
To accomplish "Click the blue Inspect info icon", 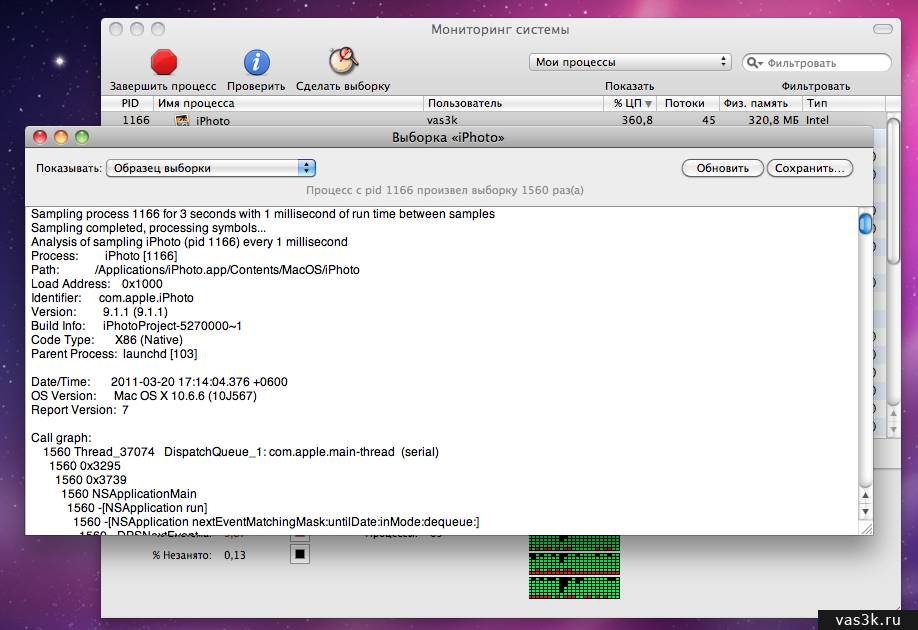I will 256,63.
